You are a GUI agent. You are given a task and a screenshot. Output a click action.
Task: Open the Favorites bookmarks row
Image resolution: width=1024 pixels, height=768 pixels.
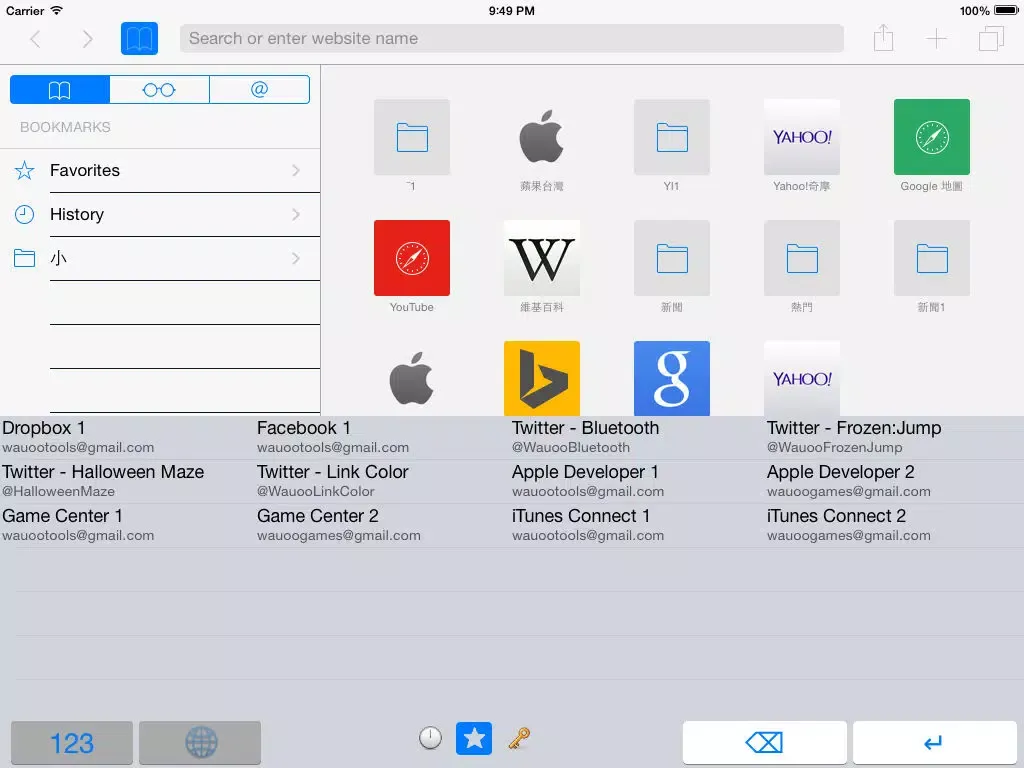click(x=160, y=170)
